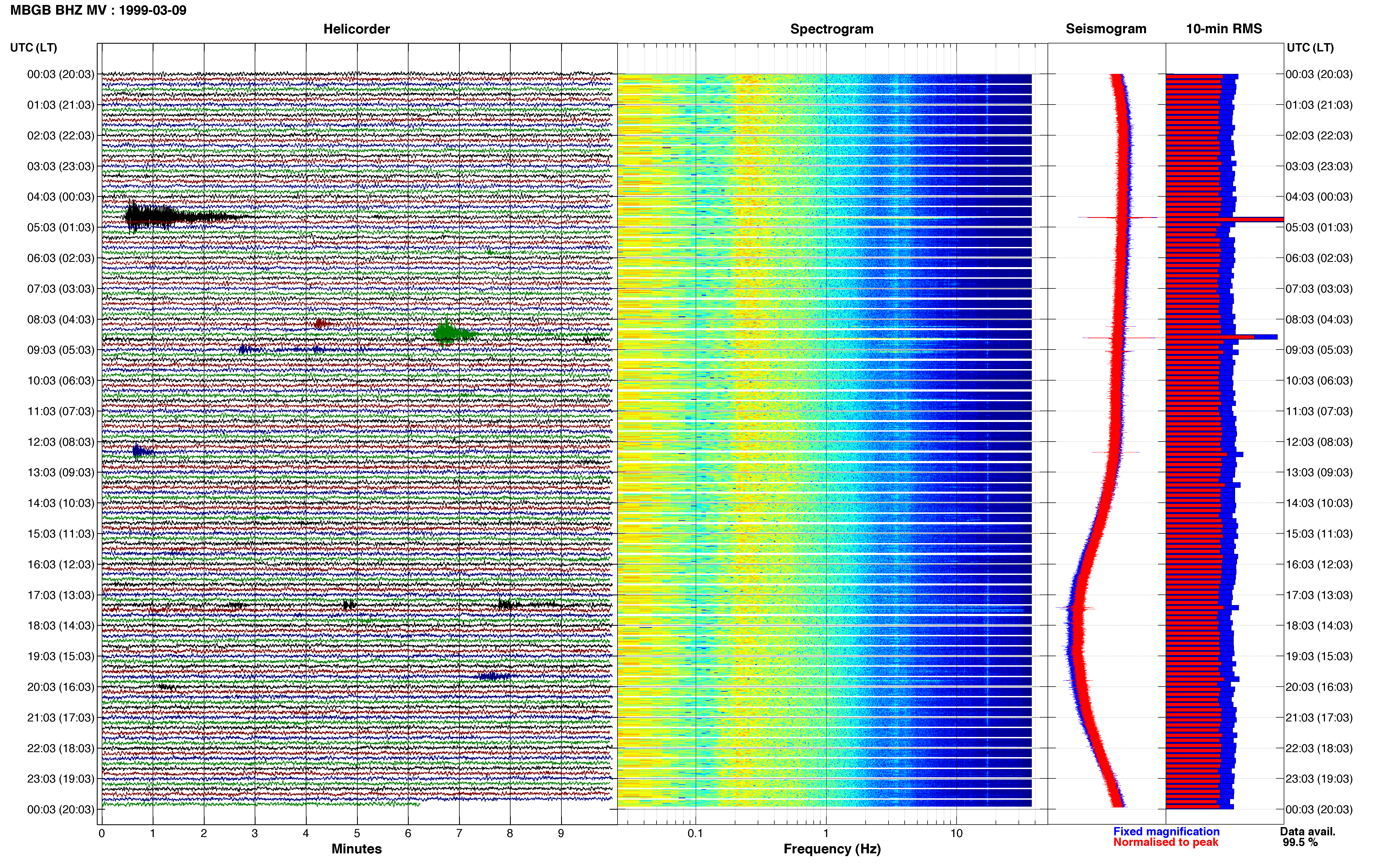The height and width of the screenshot is (868, 1388).
Task: Click right time label '18:03 (14:03)'
Action: [1319, 626]
